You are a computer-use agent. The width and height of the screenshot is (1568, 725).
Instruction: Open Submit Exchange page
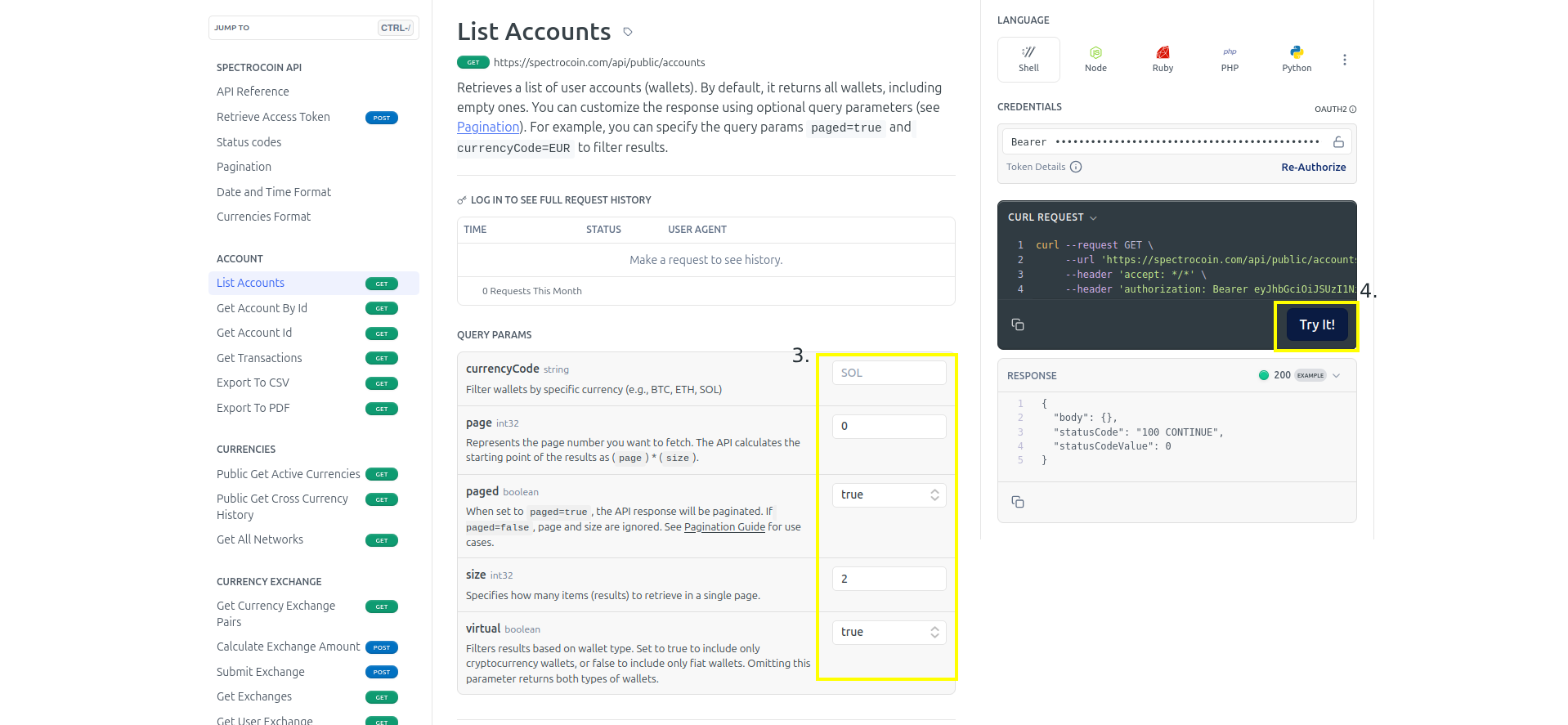307,672
